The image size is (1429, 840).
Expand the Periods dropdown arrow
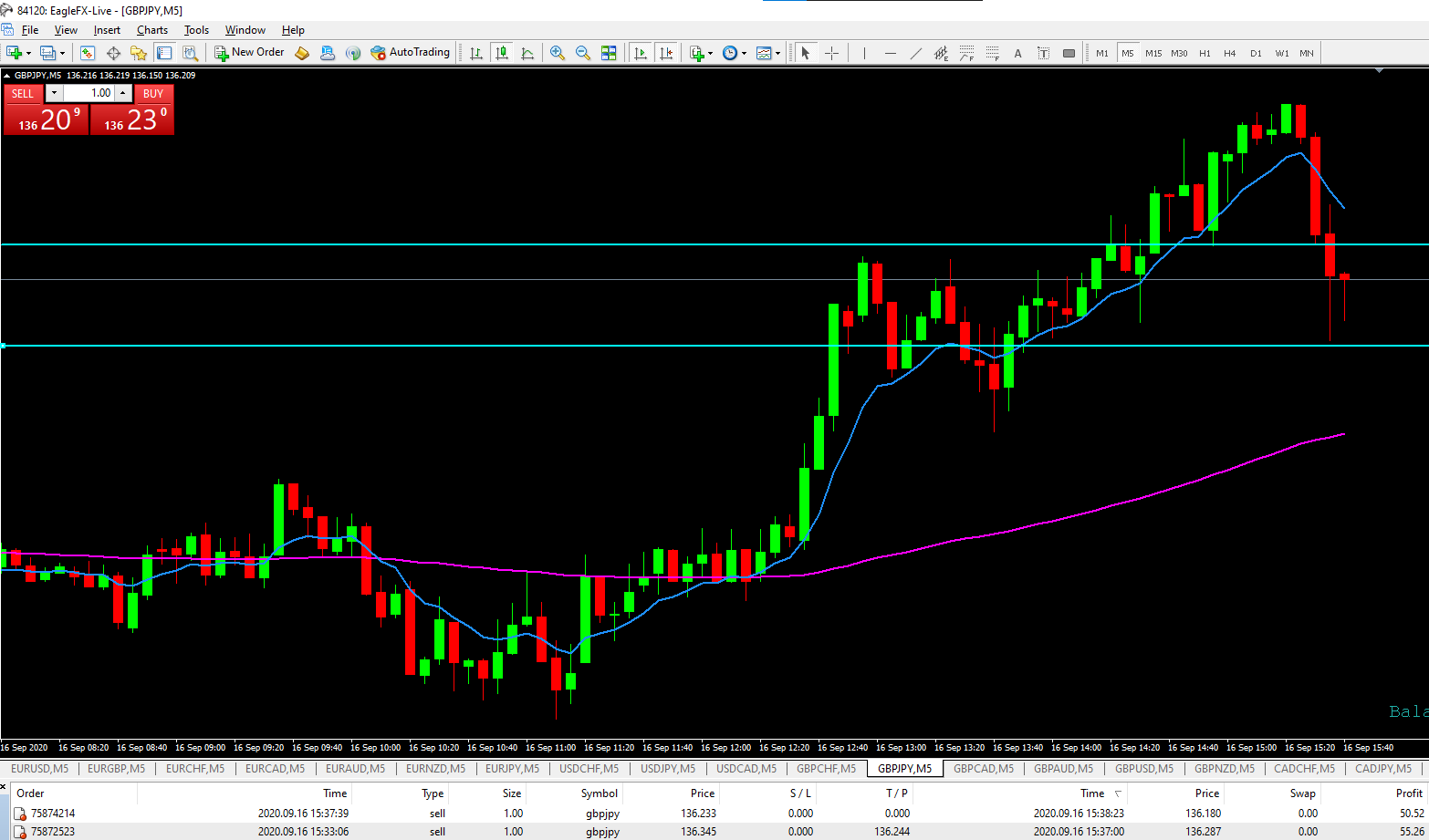coord(745,53)
